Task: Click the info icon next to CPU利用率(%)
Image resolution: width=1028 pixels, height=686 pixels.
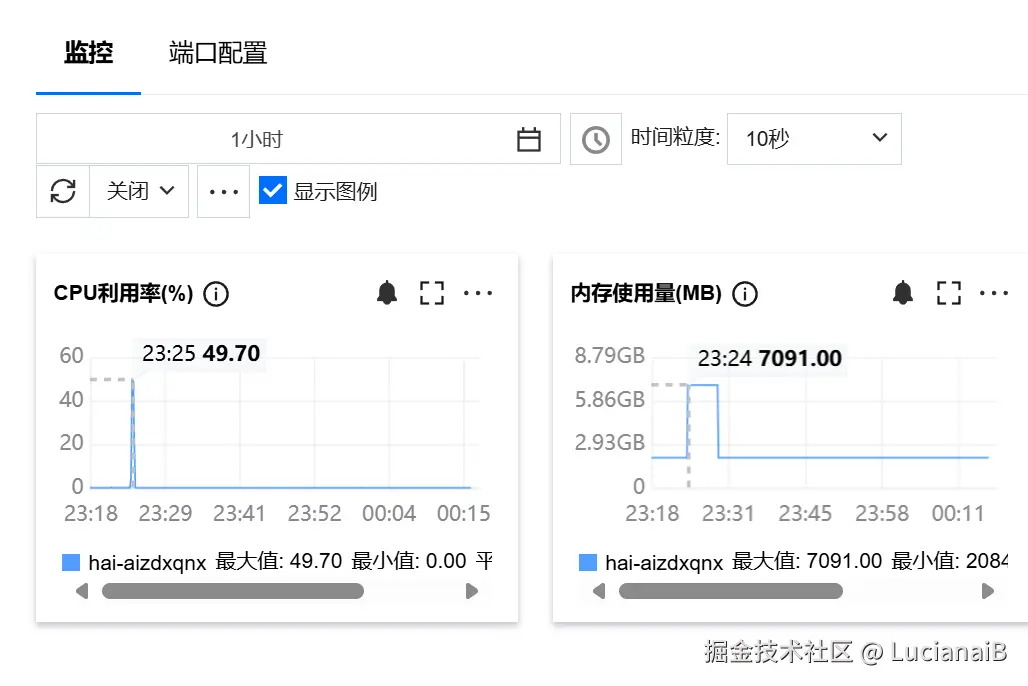Action: click(216, 294)
